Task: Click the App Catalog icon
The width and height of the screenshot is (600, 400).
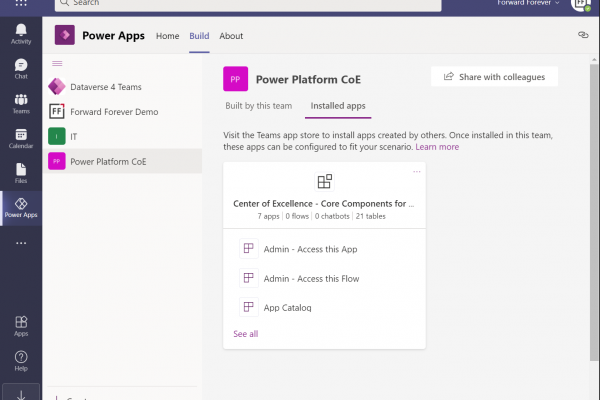Action: 249,307
